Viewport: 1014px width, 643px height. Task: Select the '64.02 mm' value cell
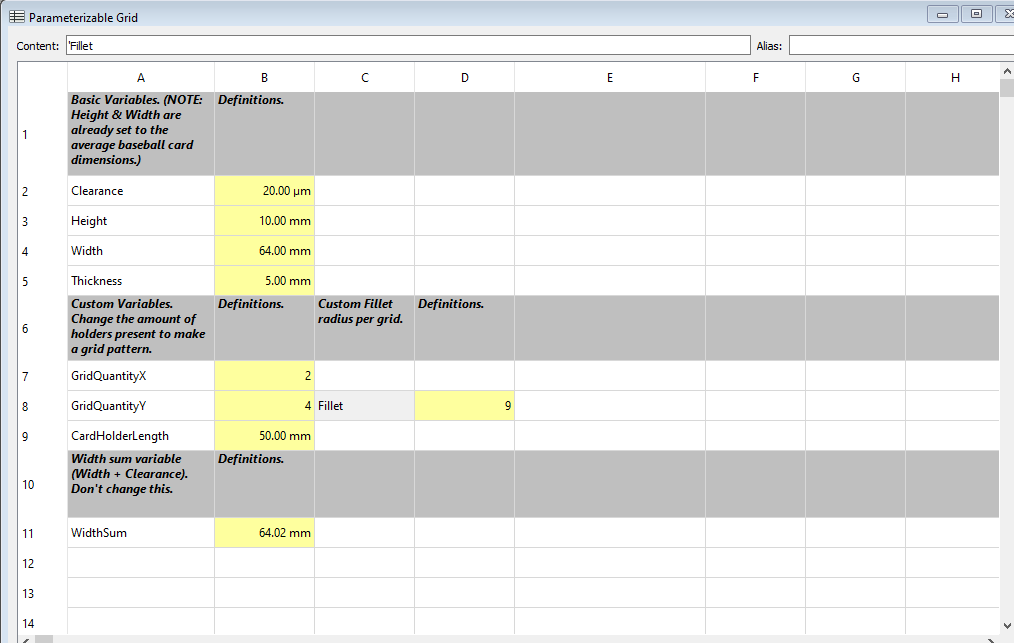coord(264,533)
